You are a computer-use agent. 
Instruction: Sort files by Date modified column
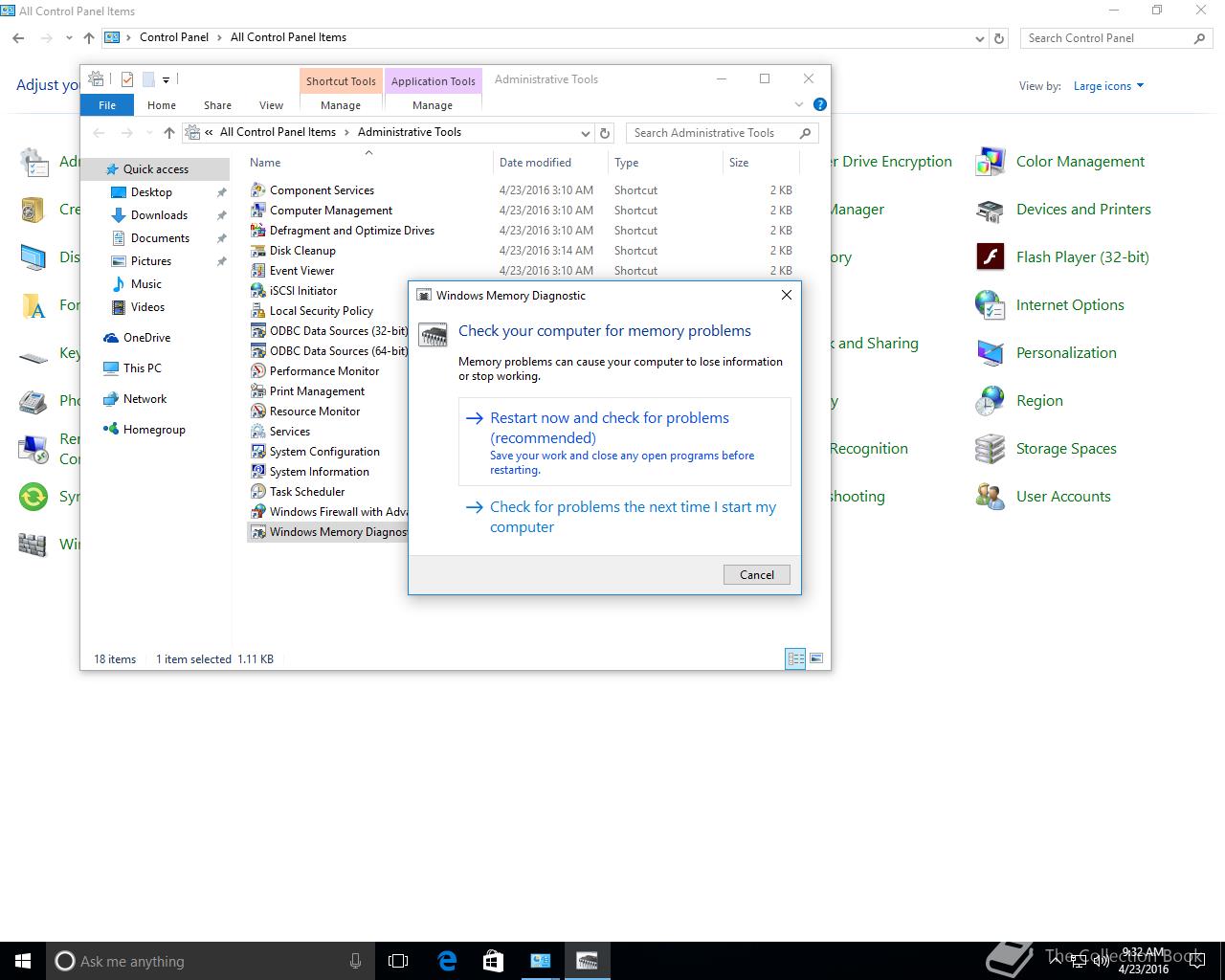click(x=549, y=163)
